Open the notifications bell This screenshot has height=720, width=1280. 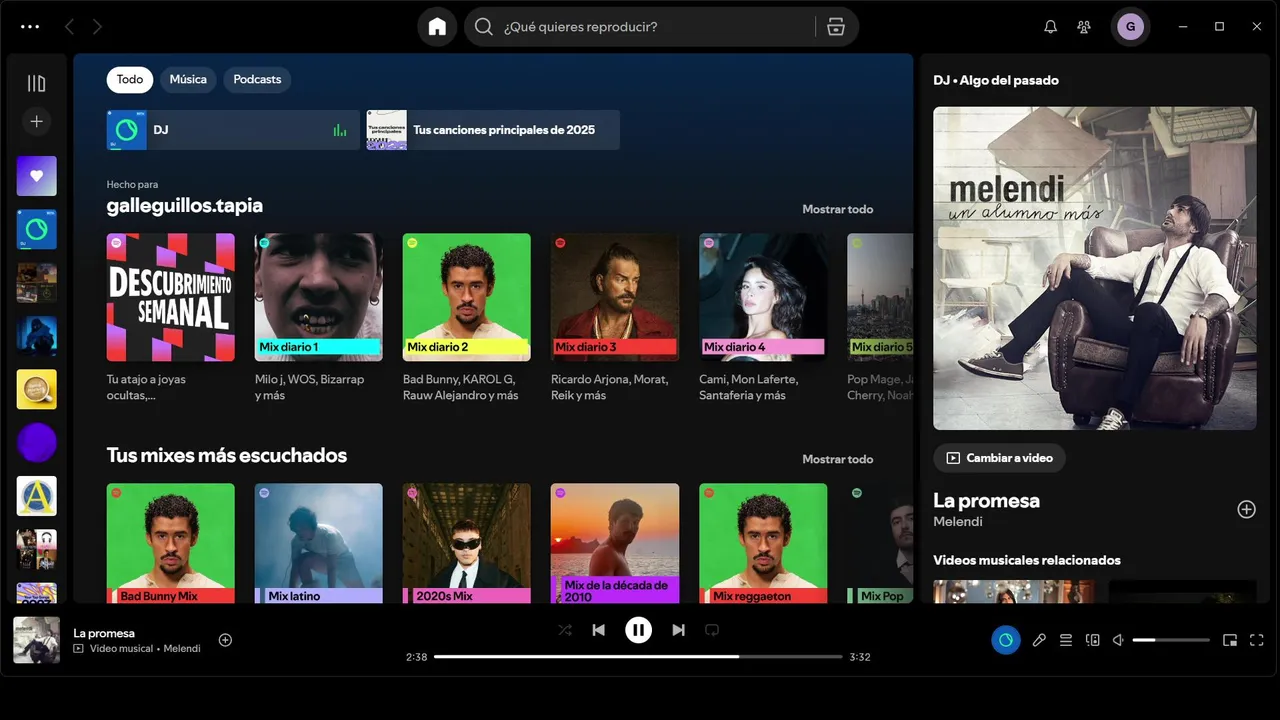1050,27
